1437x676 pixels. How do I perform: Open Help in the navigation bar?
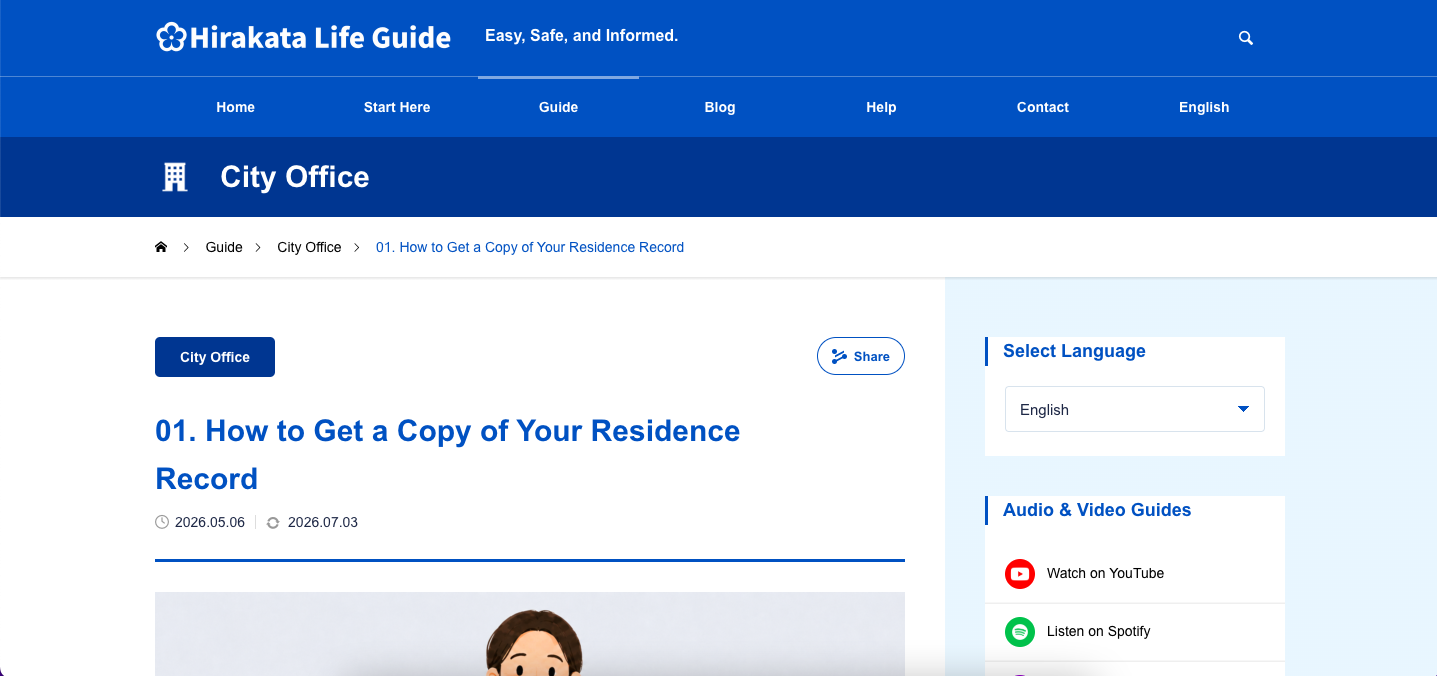(x=881, y=107)
